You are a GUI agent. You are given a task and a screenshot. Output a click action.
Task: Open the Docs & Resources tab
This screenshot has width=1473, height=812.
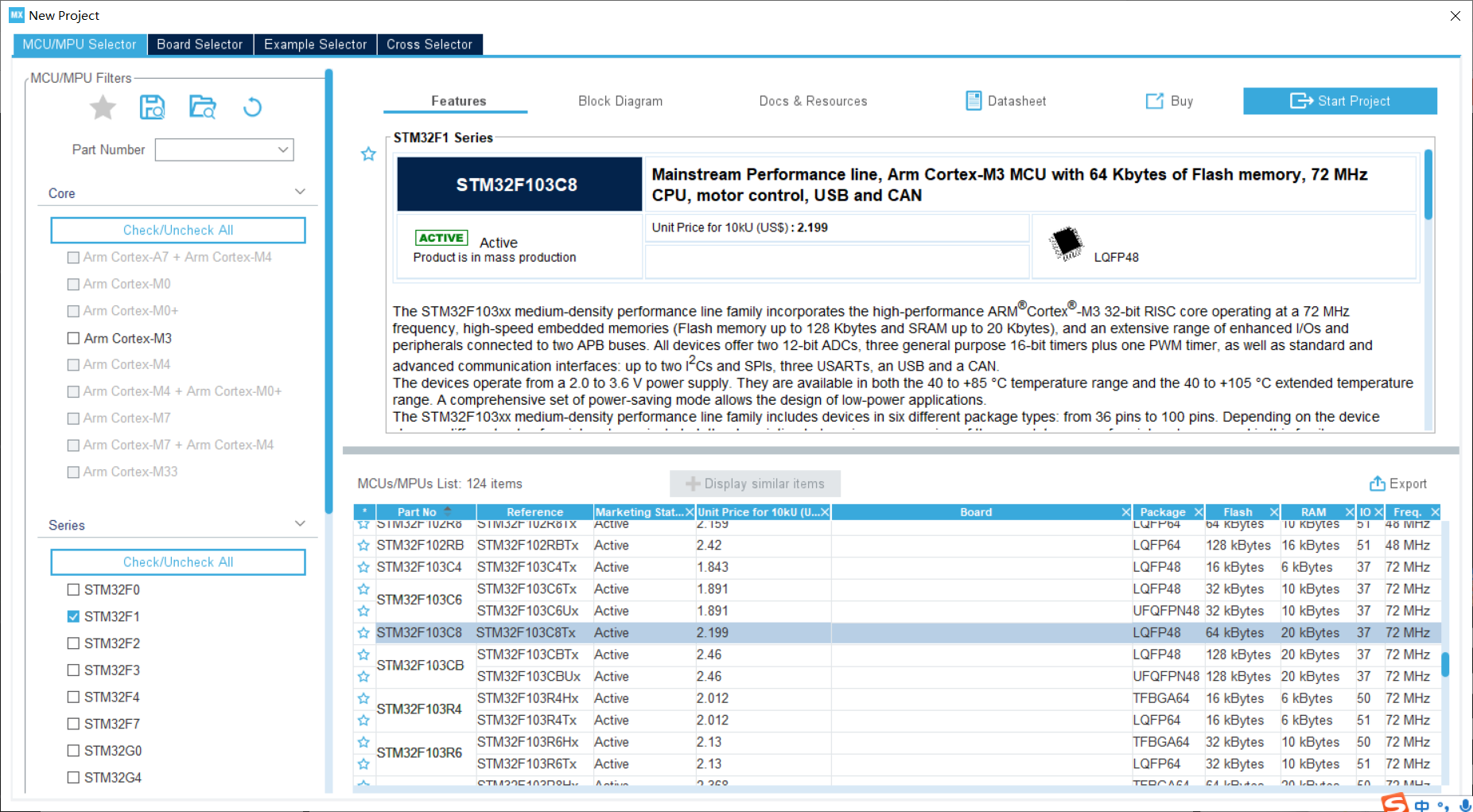(x=813, y=101)
